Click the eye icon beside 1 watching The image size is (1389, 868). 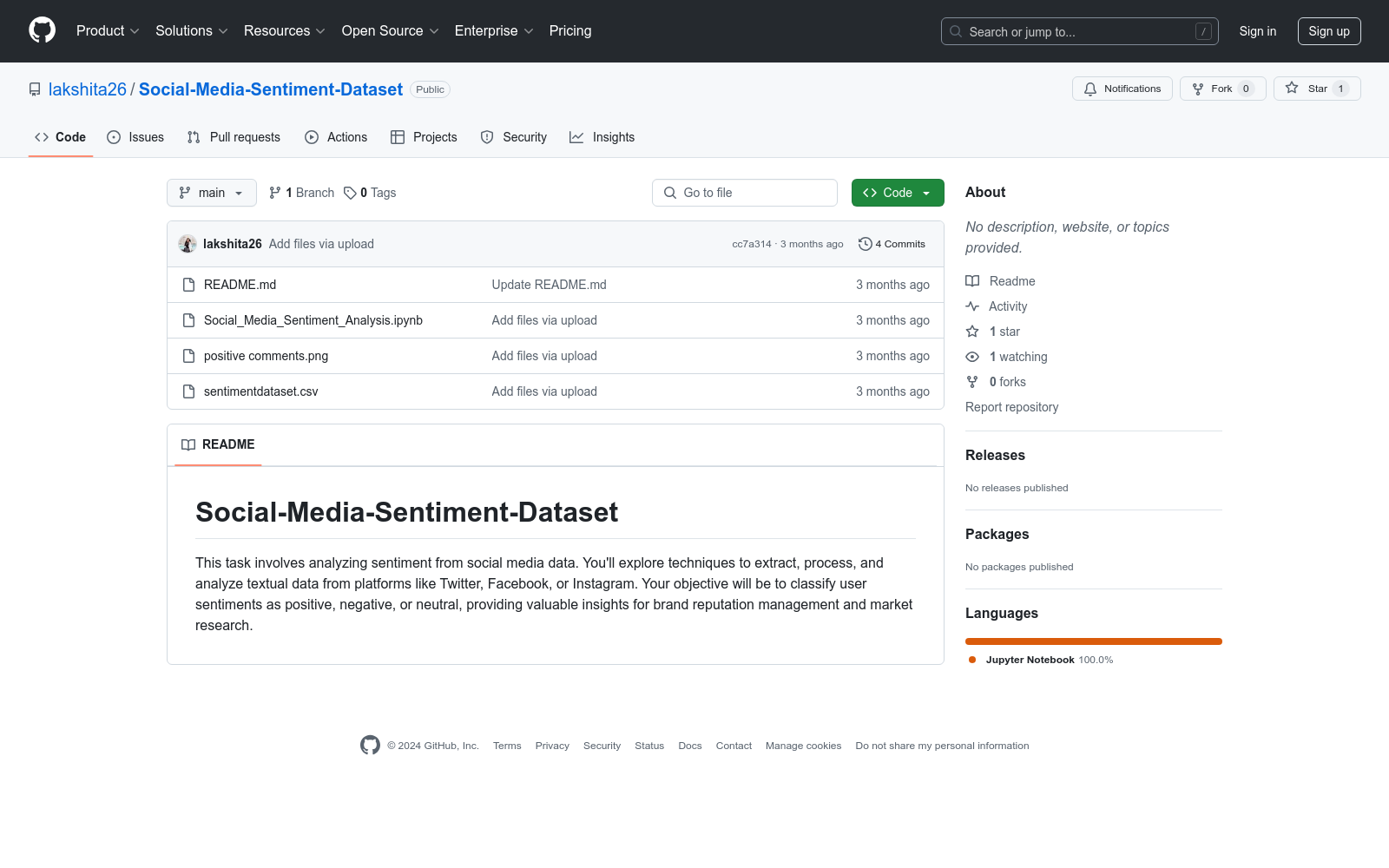click(x=972, y=357)
